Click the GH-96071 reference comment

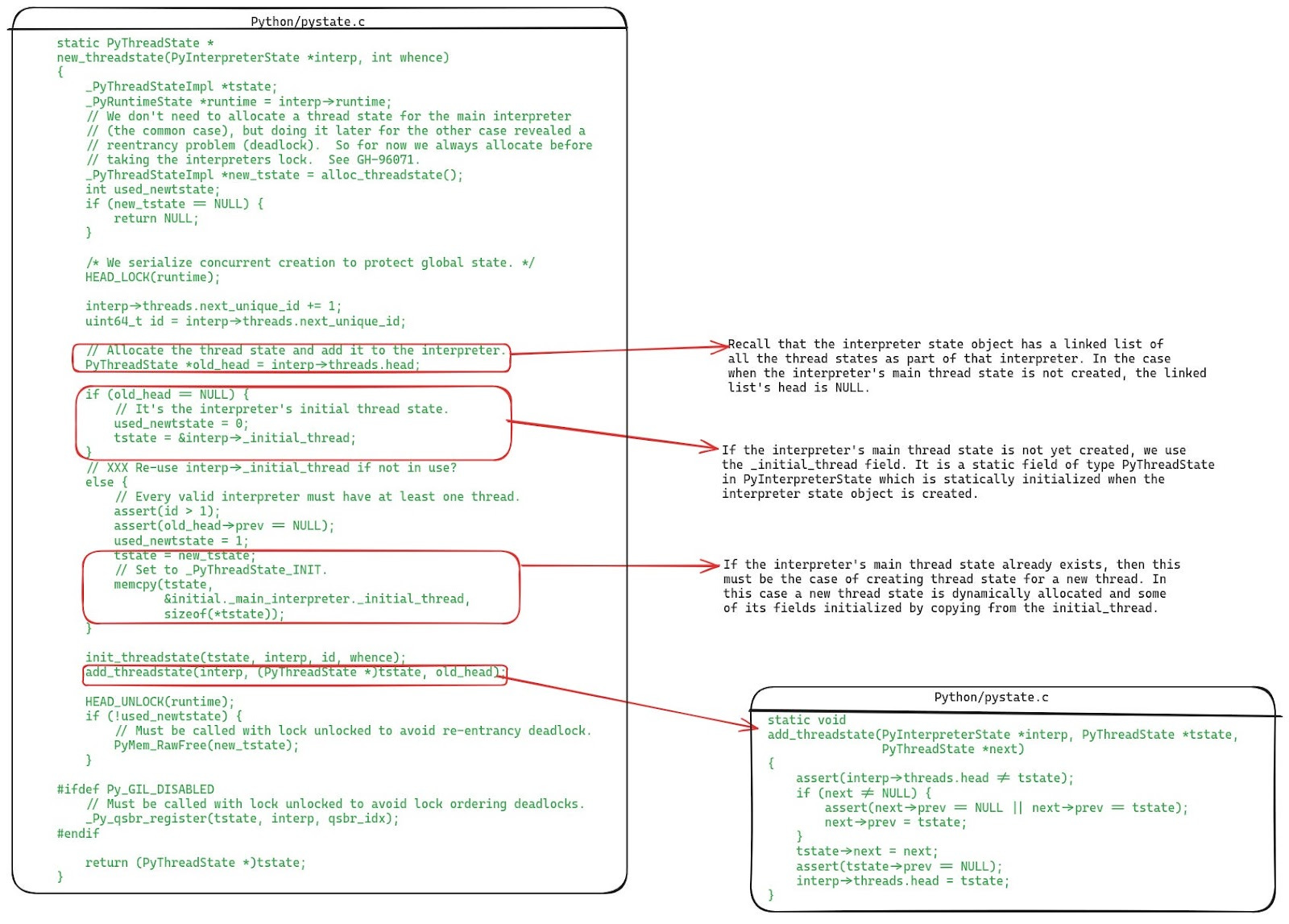(253, 160)
